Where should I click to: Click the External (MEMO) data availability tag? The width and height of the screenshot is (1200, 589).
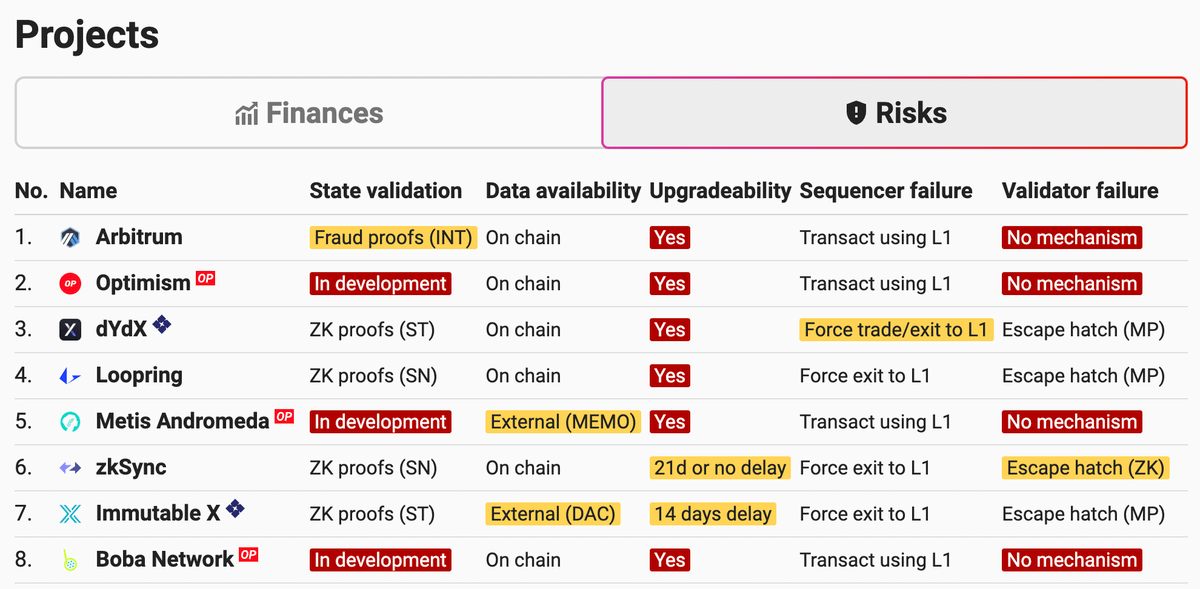tap(563, 422)
